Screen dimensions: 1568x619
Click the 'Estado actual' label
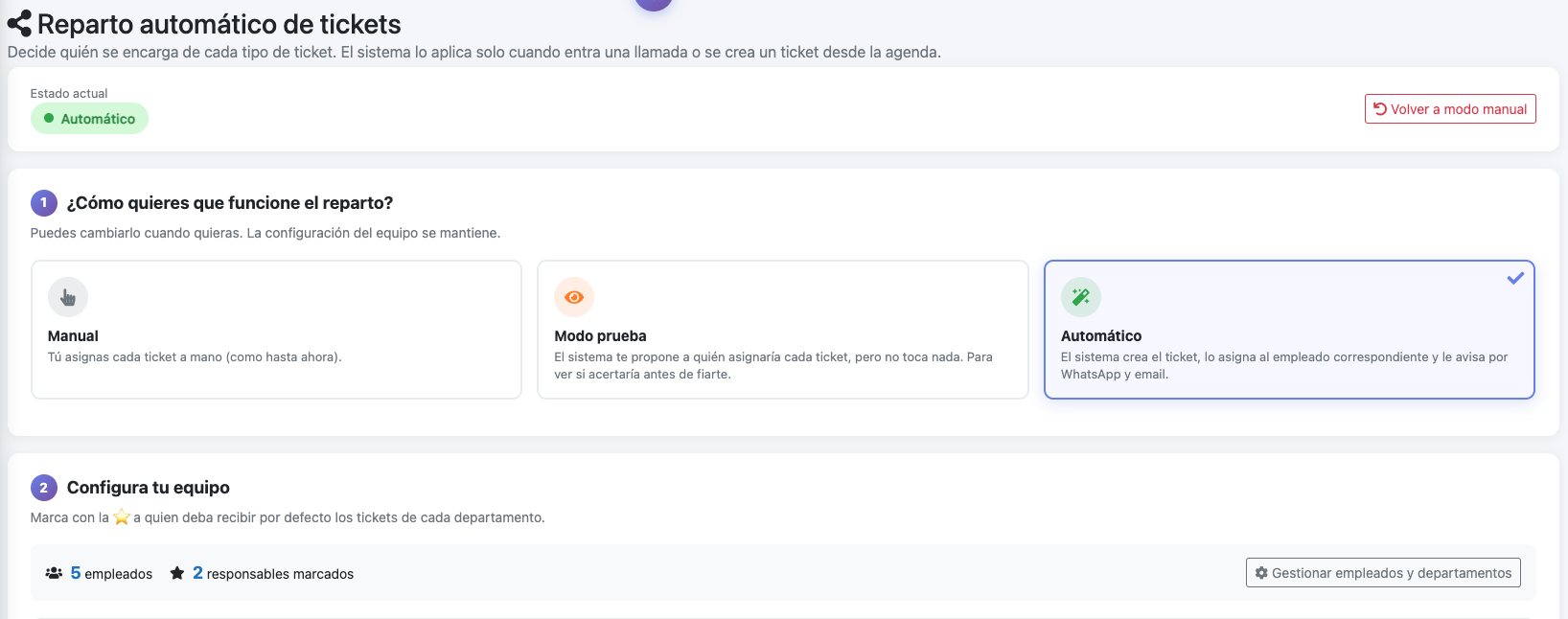pyautogui.click(x=69, y=93)
